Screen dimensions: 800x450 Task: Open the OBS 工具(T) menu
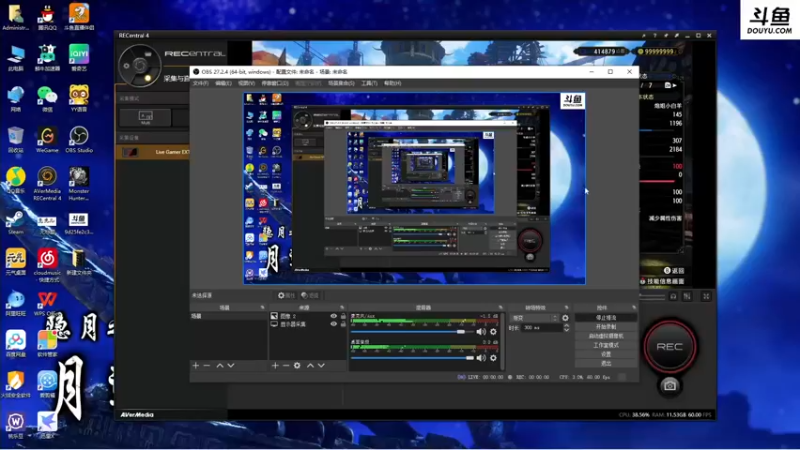pyautogui.click(x=369, y=83)
